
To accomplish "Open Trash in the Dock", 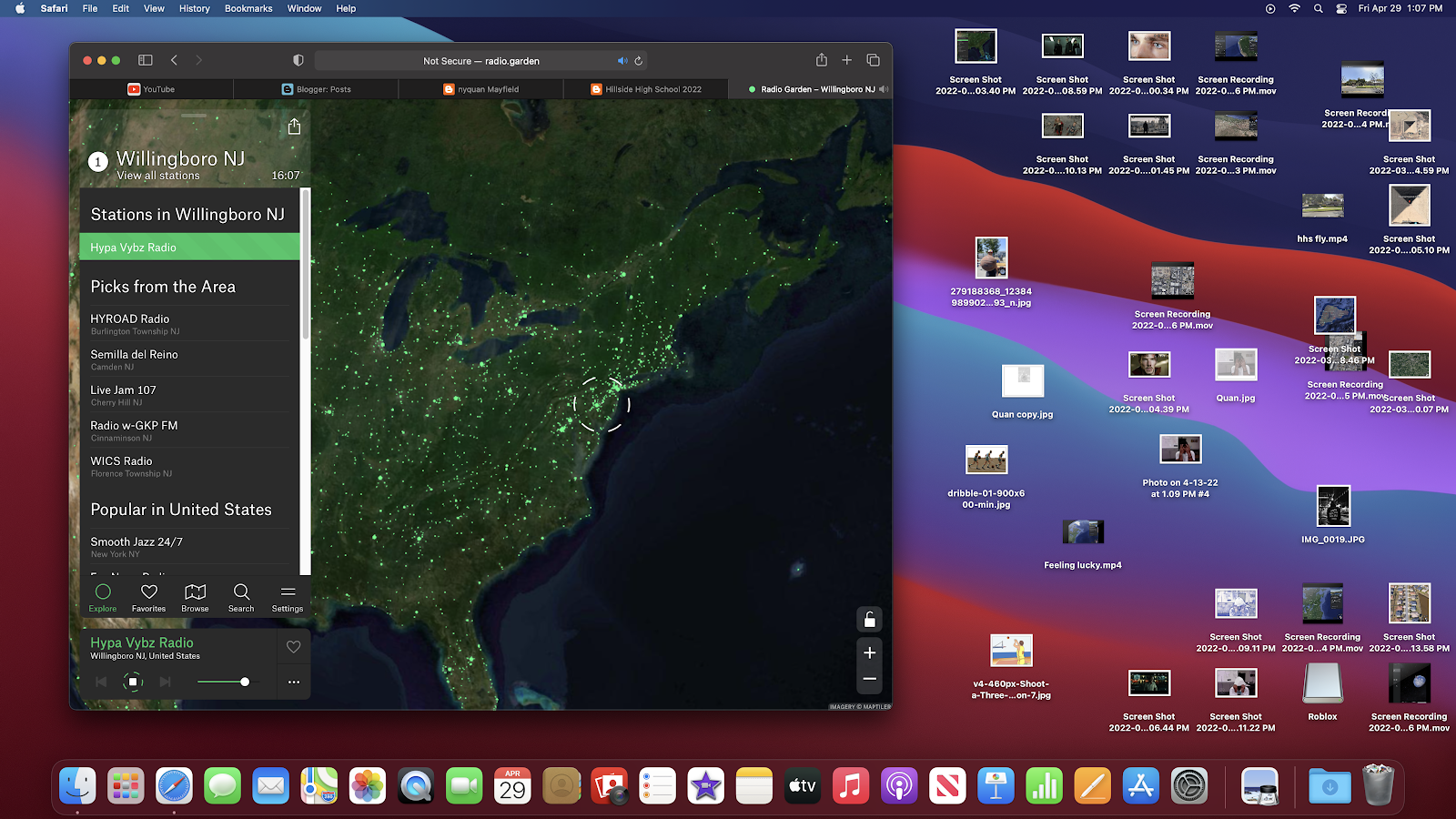I will (1379, 784).
